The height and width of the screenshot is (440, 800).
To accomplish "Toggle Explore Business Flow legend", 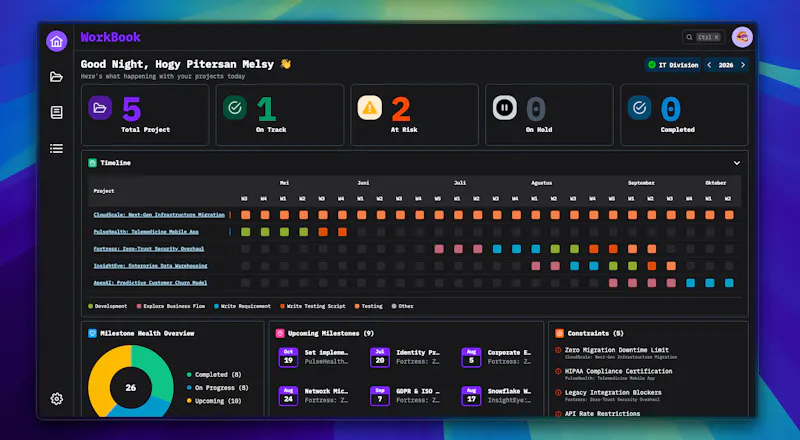I will [170, 306].
